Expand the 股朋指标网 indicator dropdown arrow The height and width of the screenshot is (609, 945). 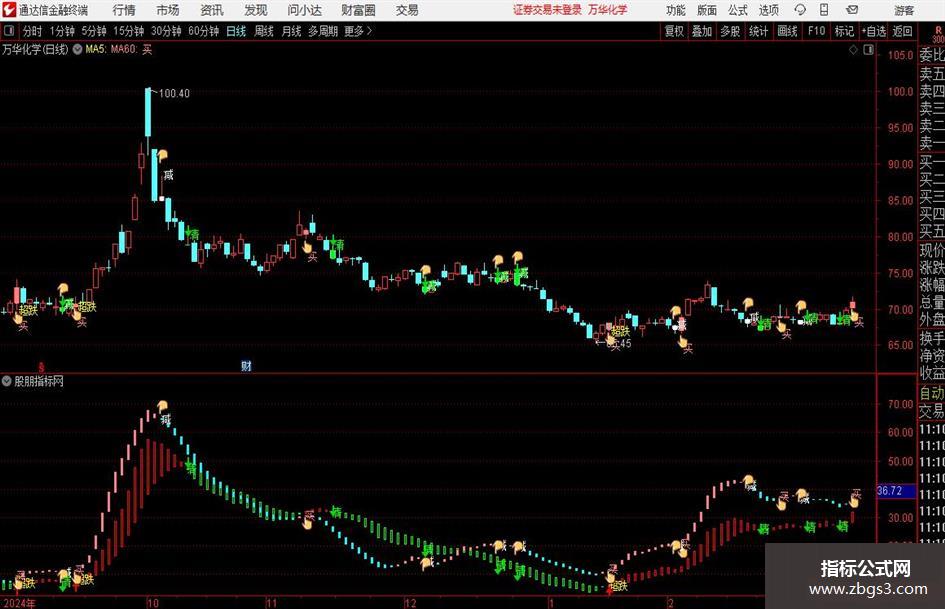pyautogui.click(x=6, y=381)
